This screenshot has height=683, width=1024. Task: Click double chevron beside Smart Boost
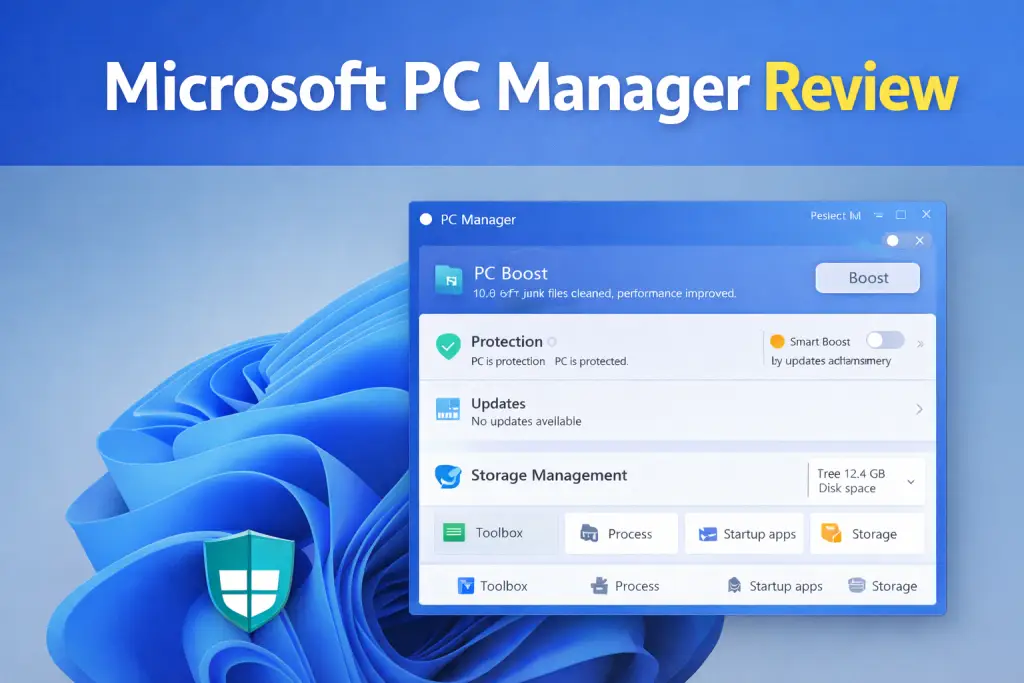[920, 344]
